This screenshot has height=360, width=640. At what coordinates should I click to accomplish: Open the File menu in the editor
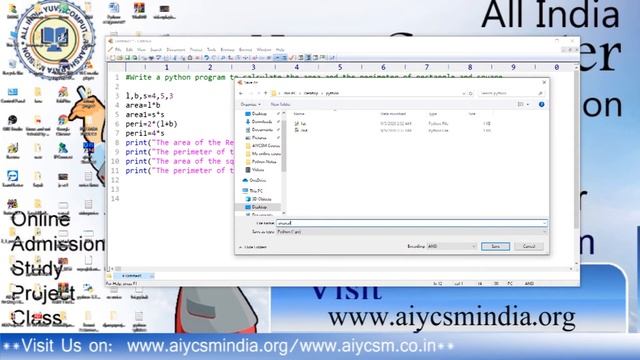[118, 50]
